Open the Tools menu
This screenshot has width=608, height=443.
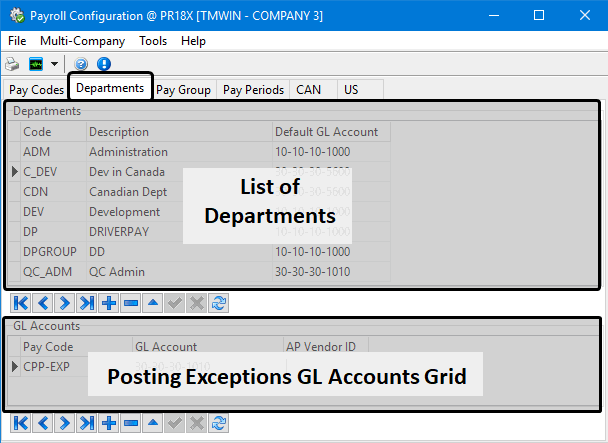[153, 41]
